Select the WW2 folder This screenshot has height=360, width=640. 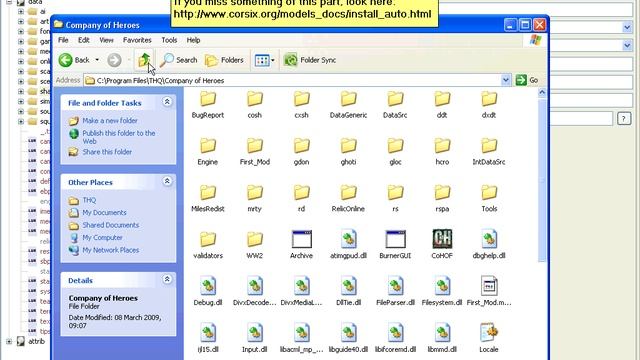click(255, 246)
